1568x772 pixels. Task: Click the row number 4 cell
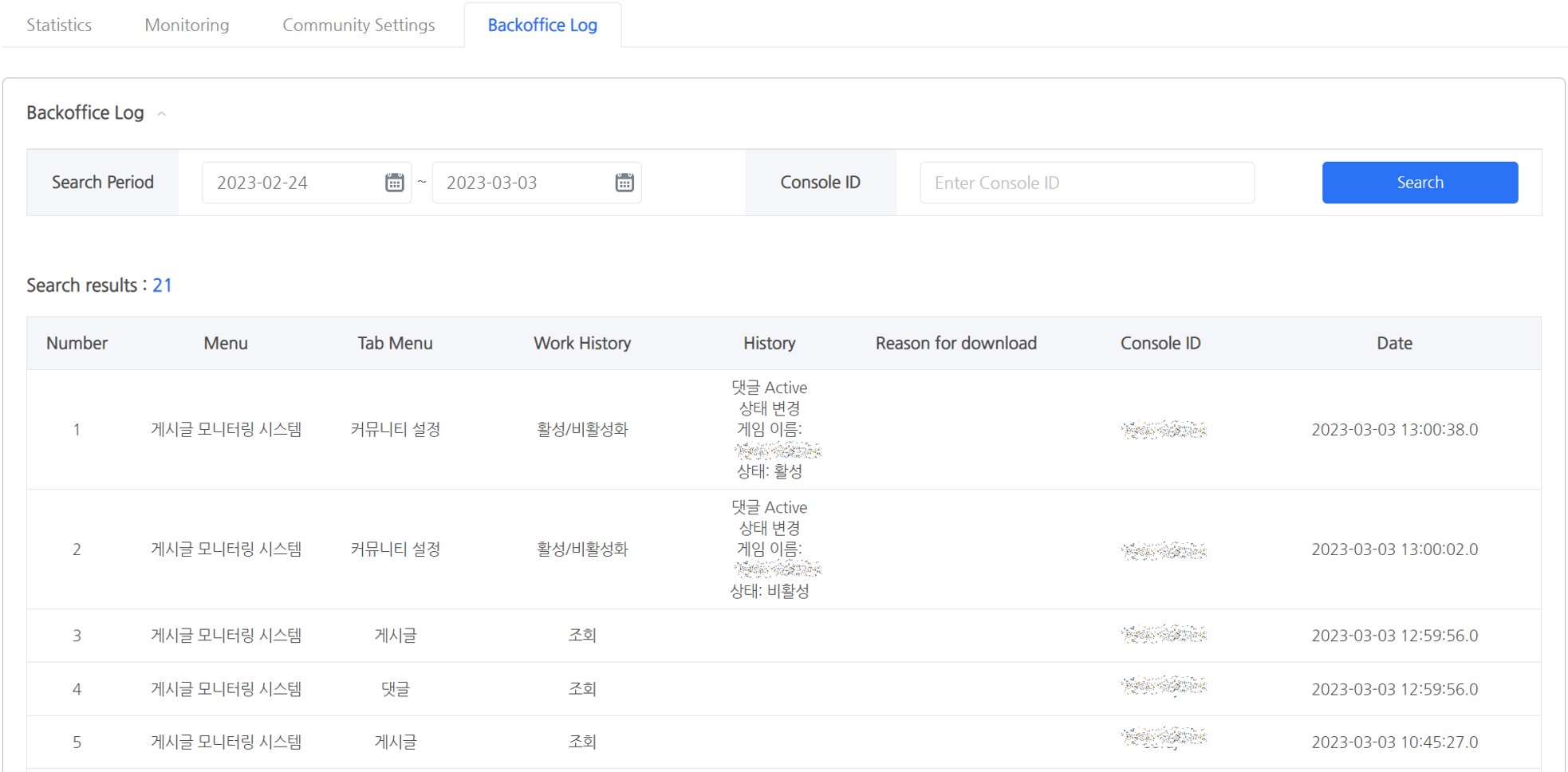pyautogui.click(x=77, y=689)
